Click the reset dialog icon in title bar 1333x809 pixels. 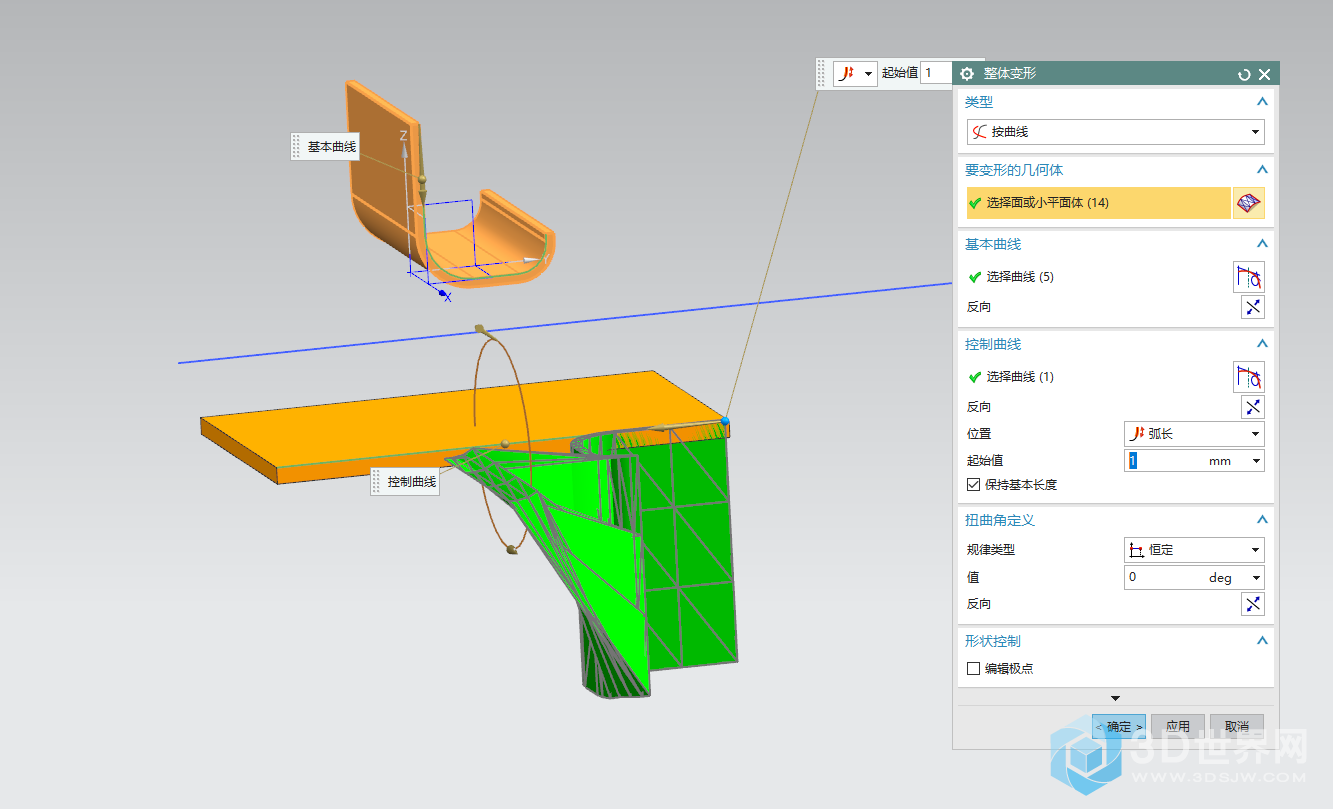coord(1244,74)
